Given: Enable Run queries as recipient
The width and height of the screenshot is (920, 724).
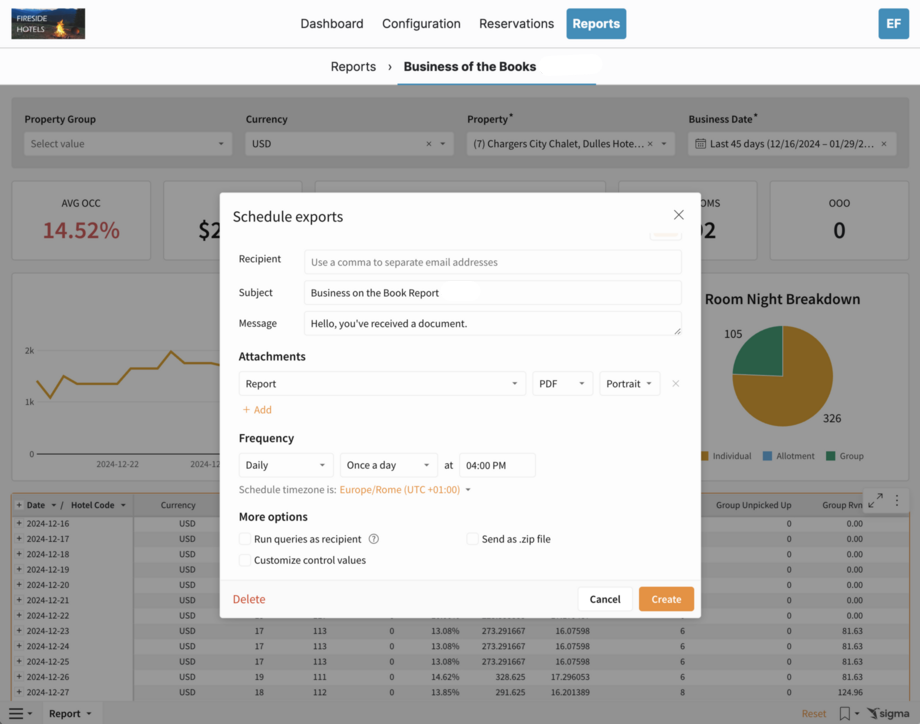Looking at the screenshot, I should 245,539.
